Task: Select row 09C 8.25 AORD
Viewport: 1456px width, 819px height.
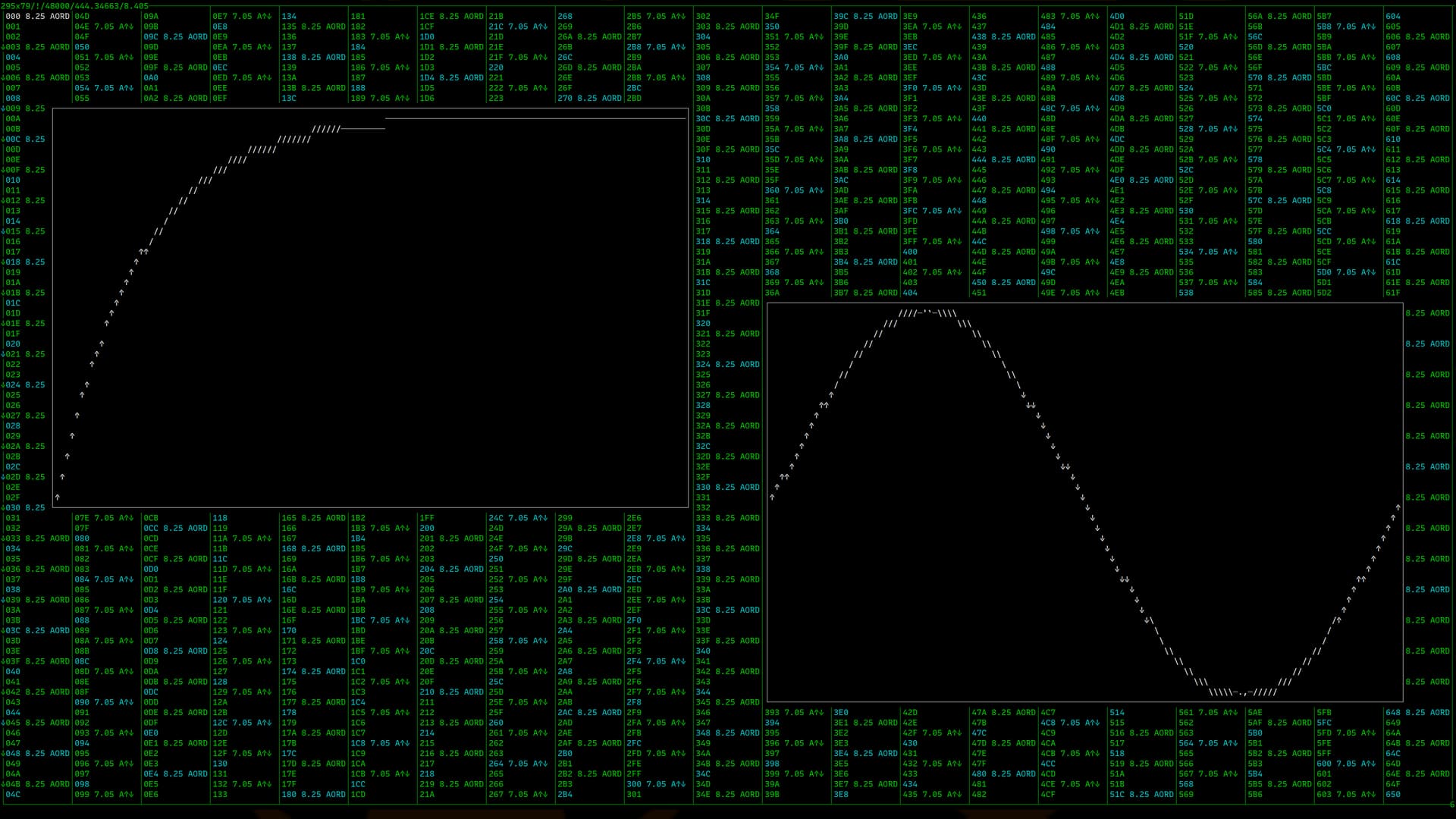Action: [x=175, y=36]
